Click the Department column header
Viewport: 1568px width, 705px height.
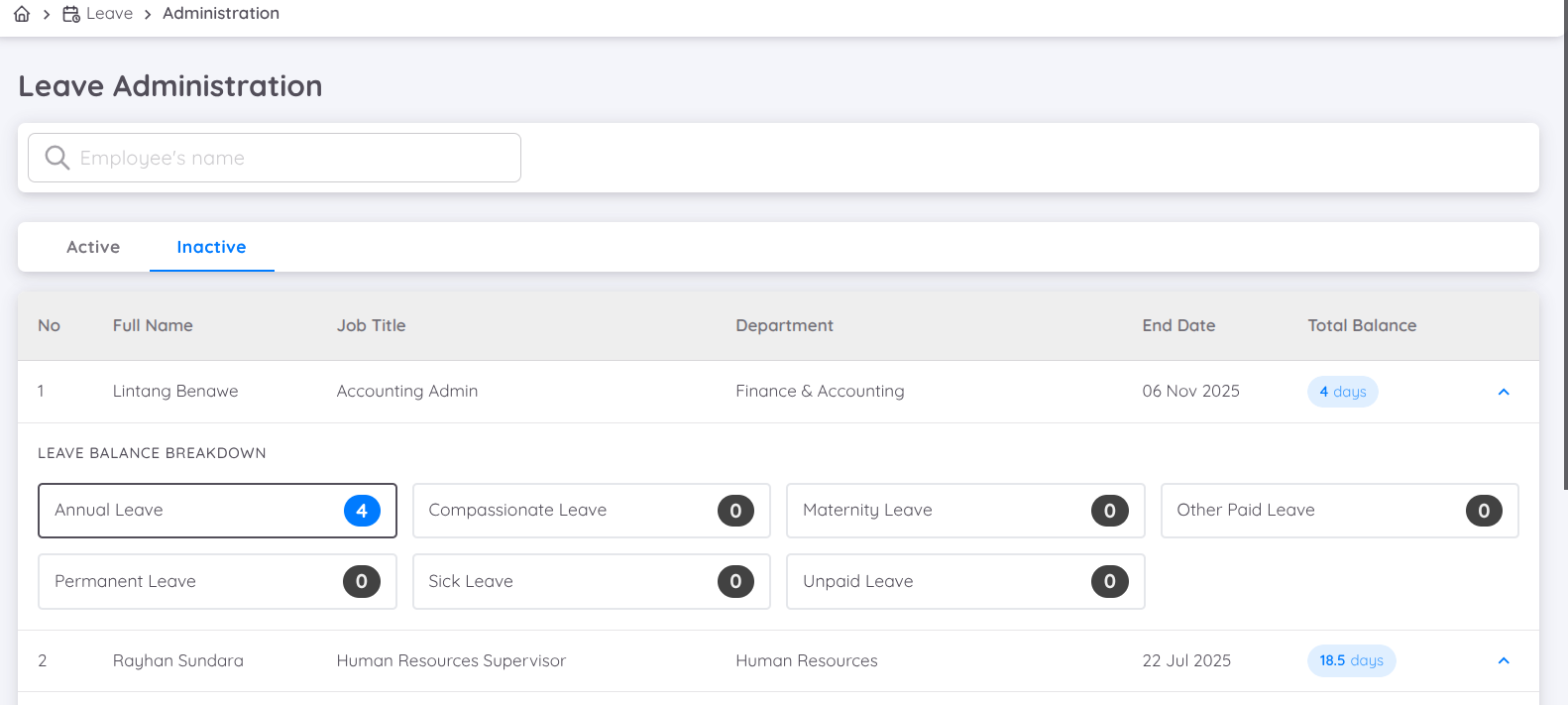tap(784, 325)
